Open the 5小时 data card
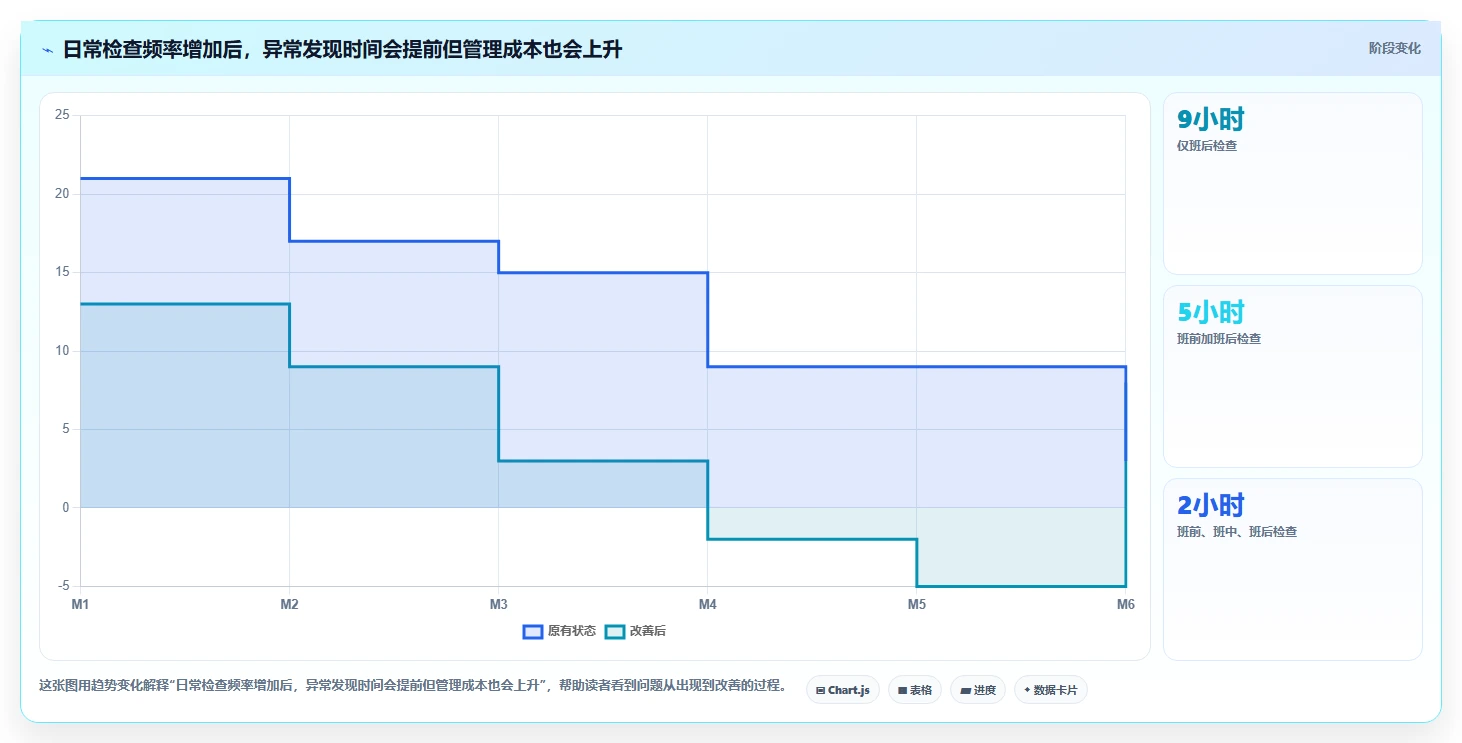The height and width of the screenshot is (743, 1462). [1292, 376]
